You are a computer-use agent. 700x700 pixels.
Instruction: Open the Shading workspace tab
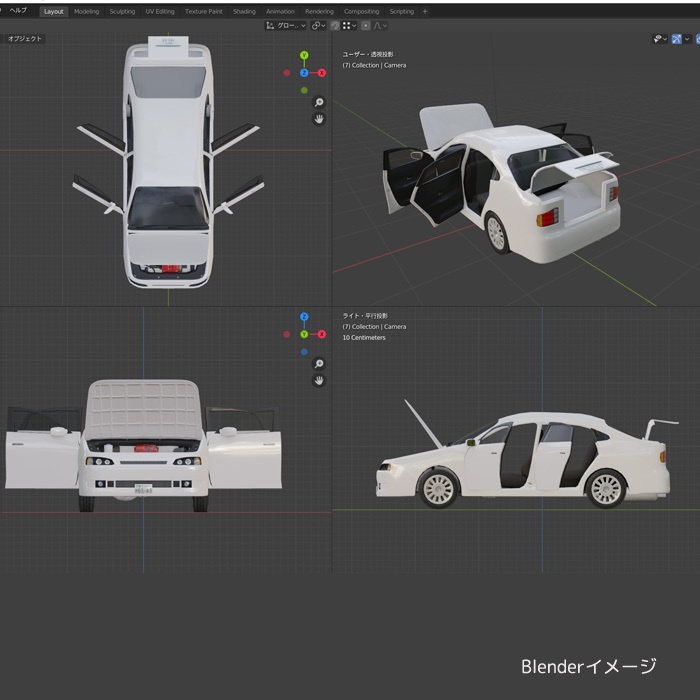(244, 11)
